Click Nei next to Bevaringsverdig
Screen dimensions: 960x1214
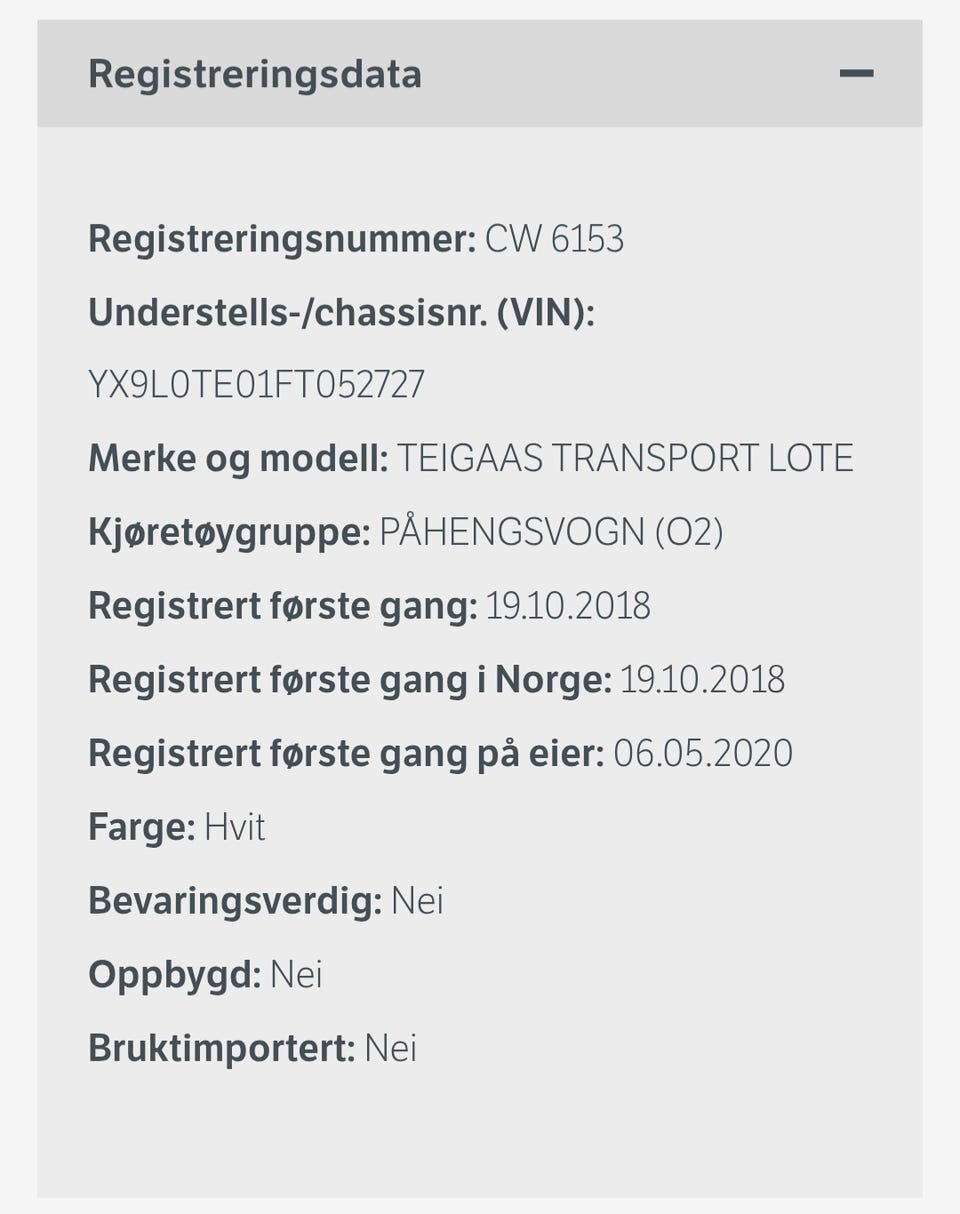417,901
